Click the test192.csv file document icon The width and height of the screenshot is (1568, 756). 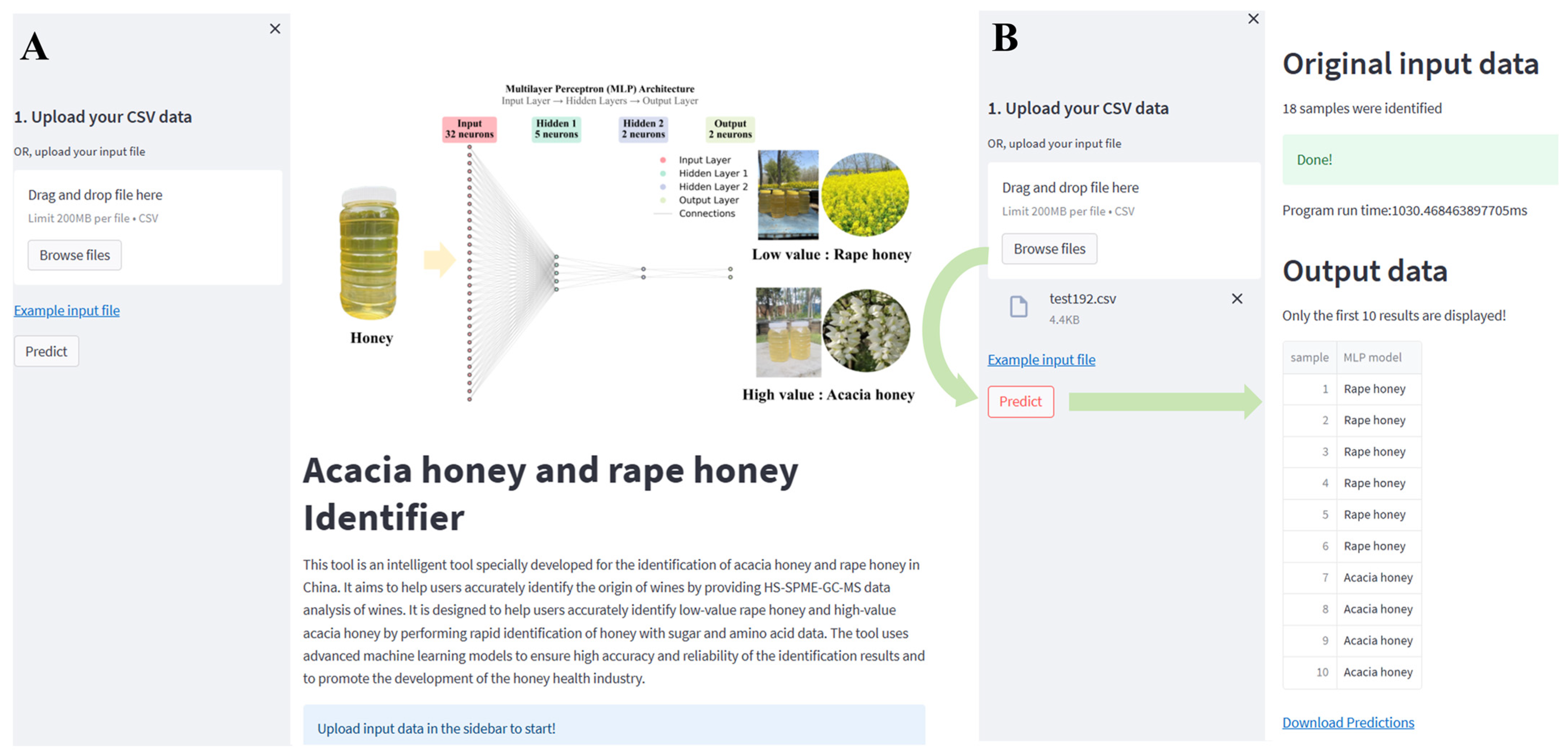[1018, 307]
